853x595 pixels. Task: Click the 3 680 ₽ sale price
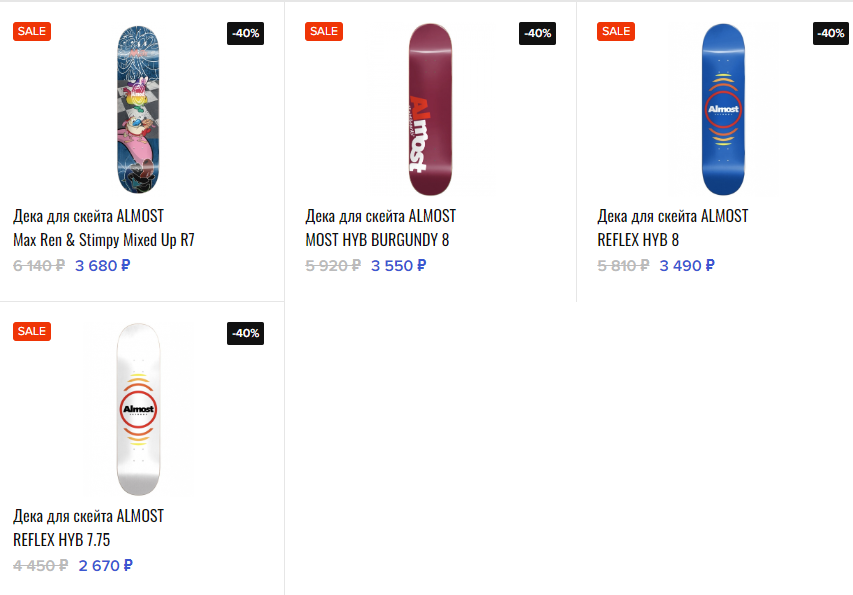click(102, 266)
